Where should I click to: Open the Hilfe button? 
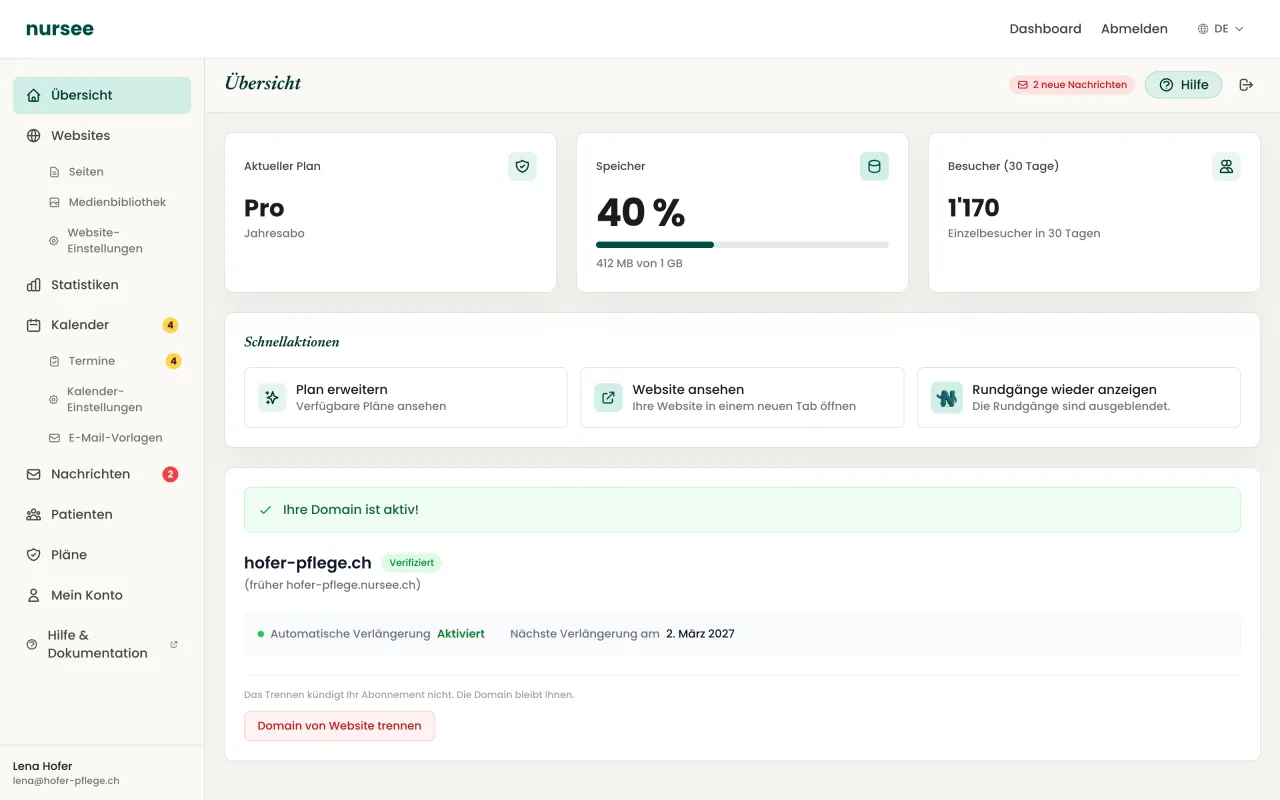coord(1183,85)
